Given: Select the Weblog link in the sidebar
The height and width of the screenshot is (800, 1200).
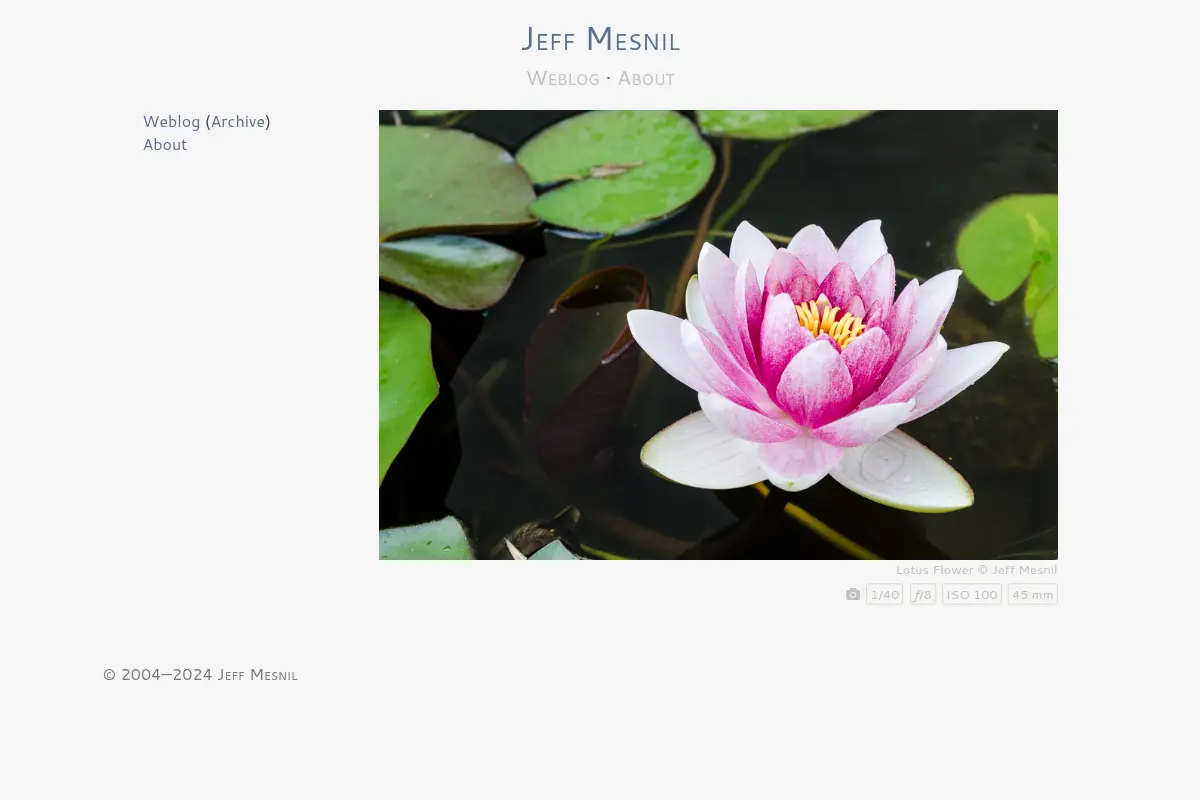Looking at the screenshot, I should 171,121.
